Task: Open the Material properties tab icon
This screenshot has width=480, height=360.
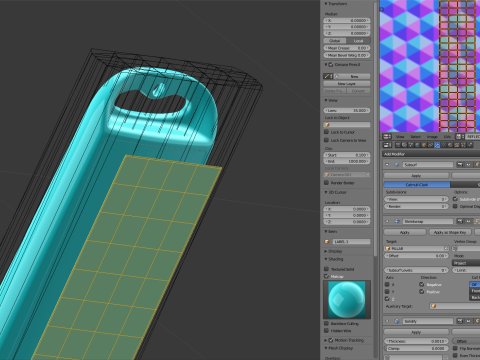Action: pos(450,145)
